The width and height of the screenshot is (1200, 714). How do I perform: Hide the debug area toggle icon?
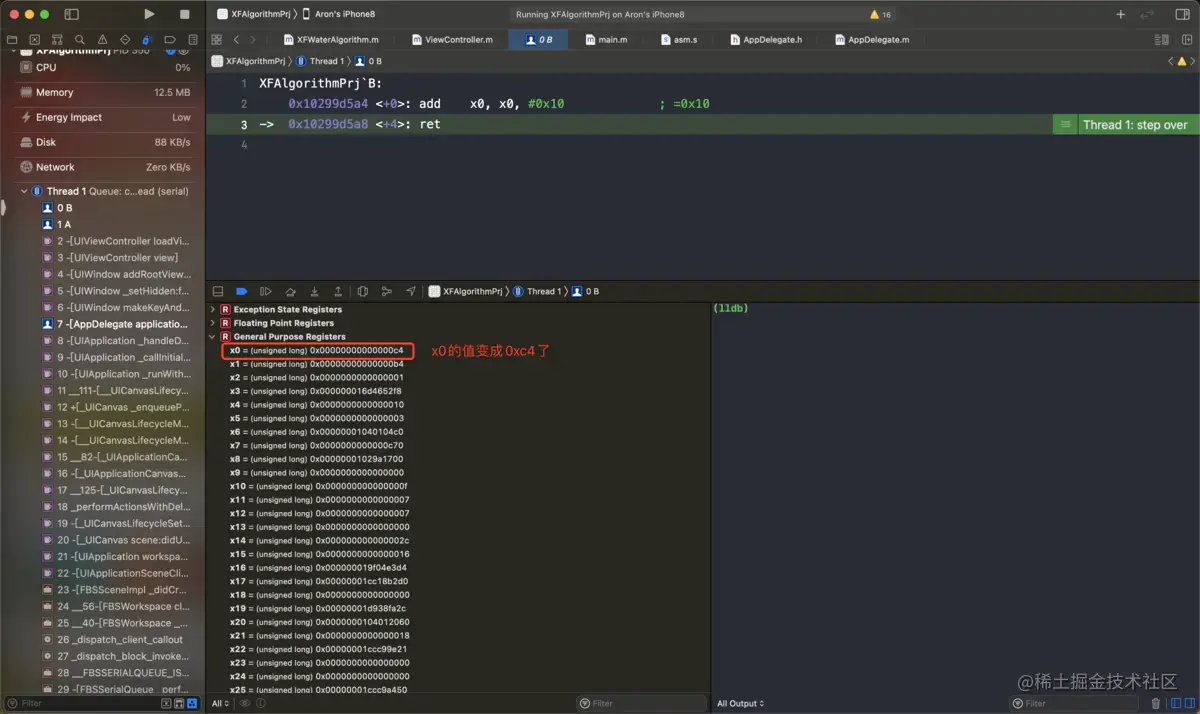[x=218, y=291]
